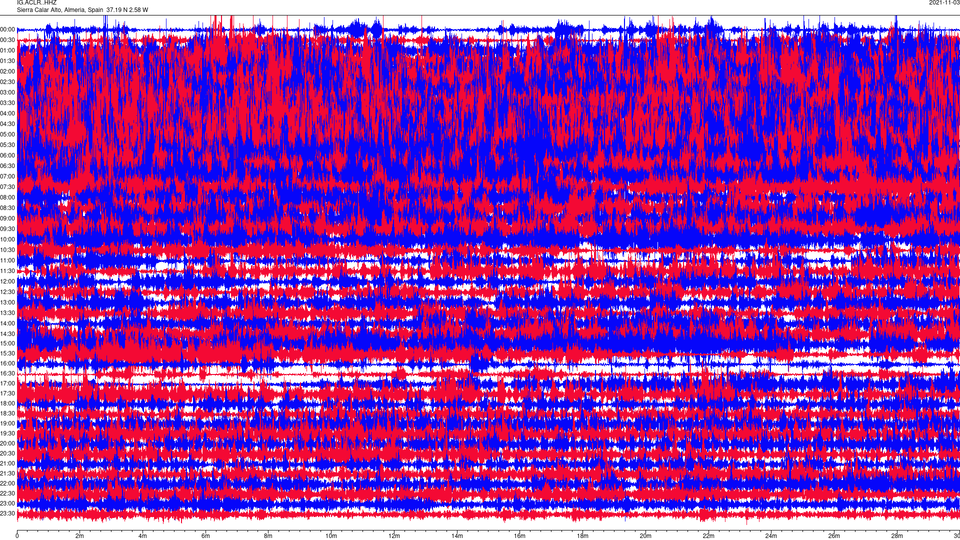Select the 00:30 trace time label
This screenshot has height=540, width=960.
pyautogui.click(x=7, y=40)
